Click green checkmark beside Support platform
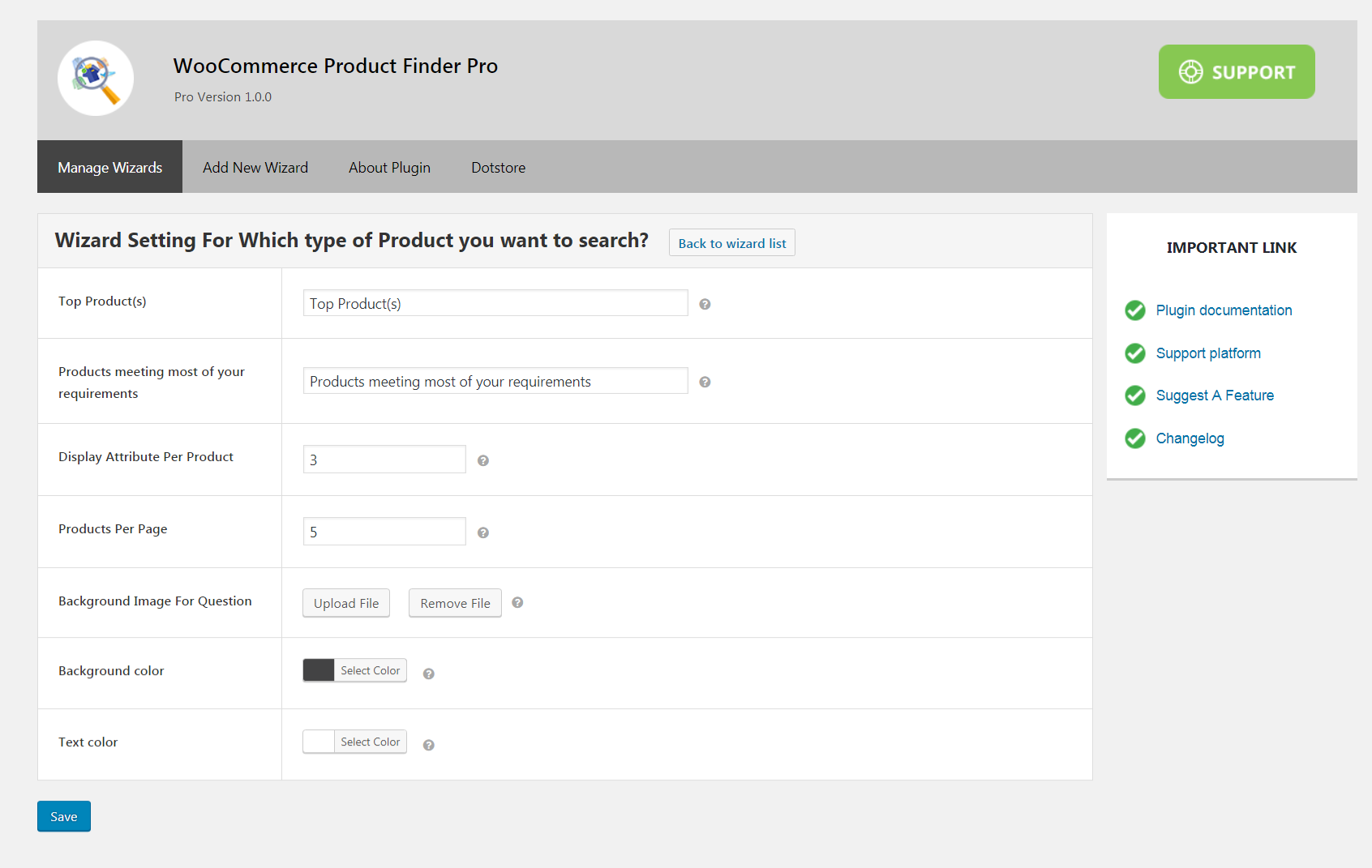The height and width of the screenshot is (868, 1372). (1135, 353)
